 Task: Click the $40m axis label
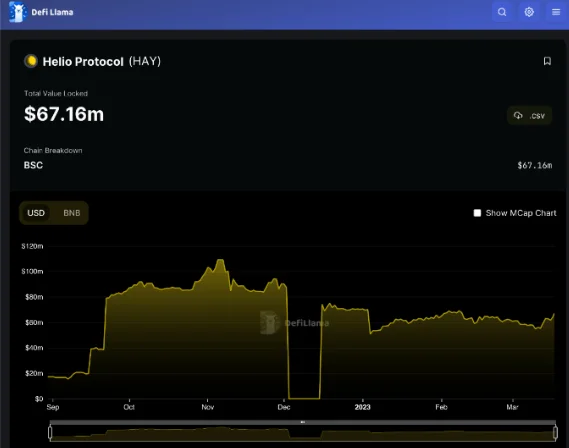[34, 348]
